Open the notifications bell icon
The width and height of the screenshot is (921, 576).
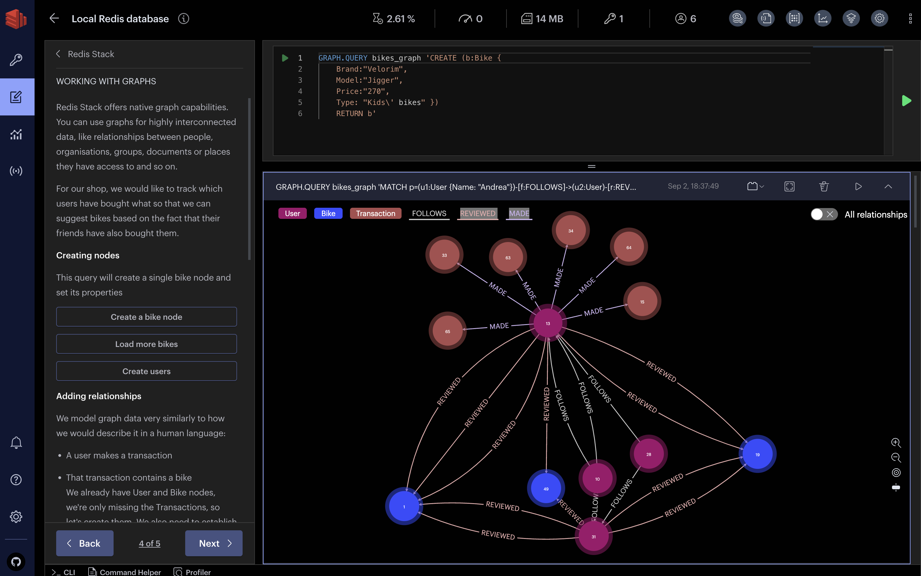(16, 443)
